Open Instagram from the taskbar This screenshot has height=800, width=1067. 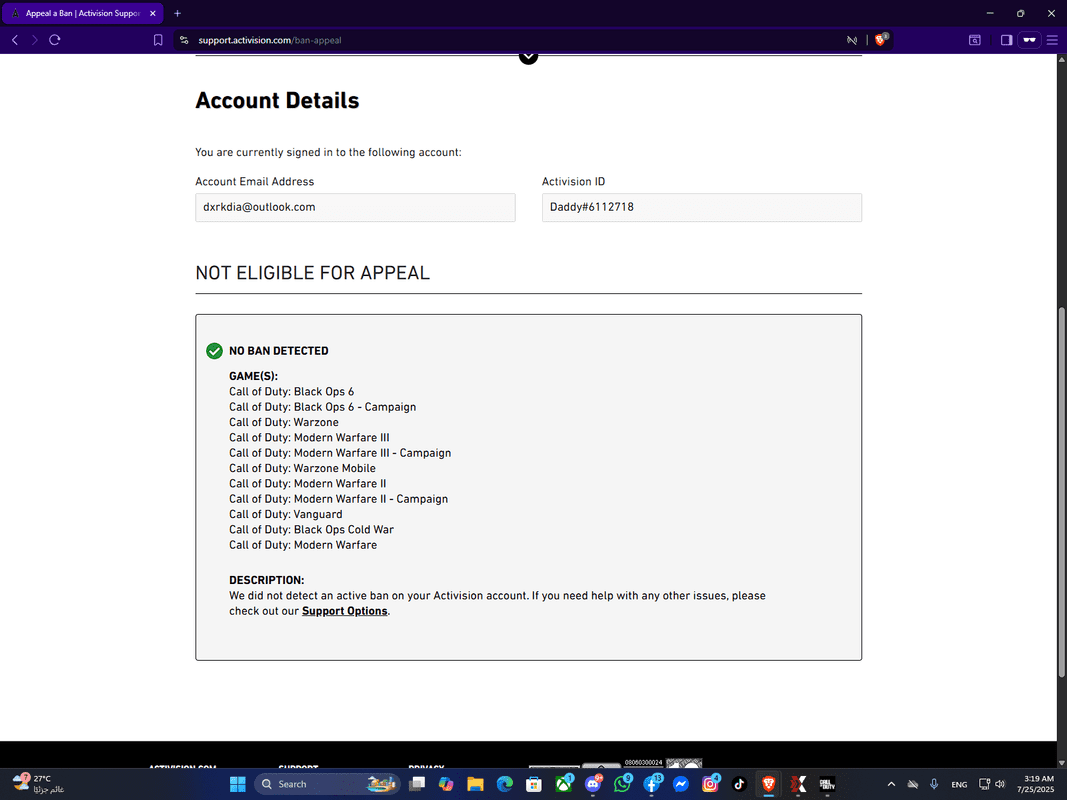(710, 784)
